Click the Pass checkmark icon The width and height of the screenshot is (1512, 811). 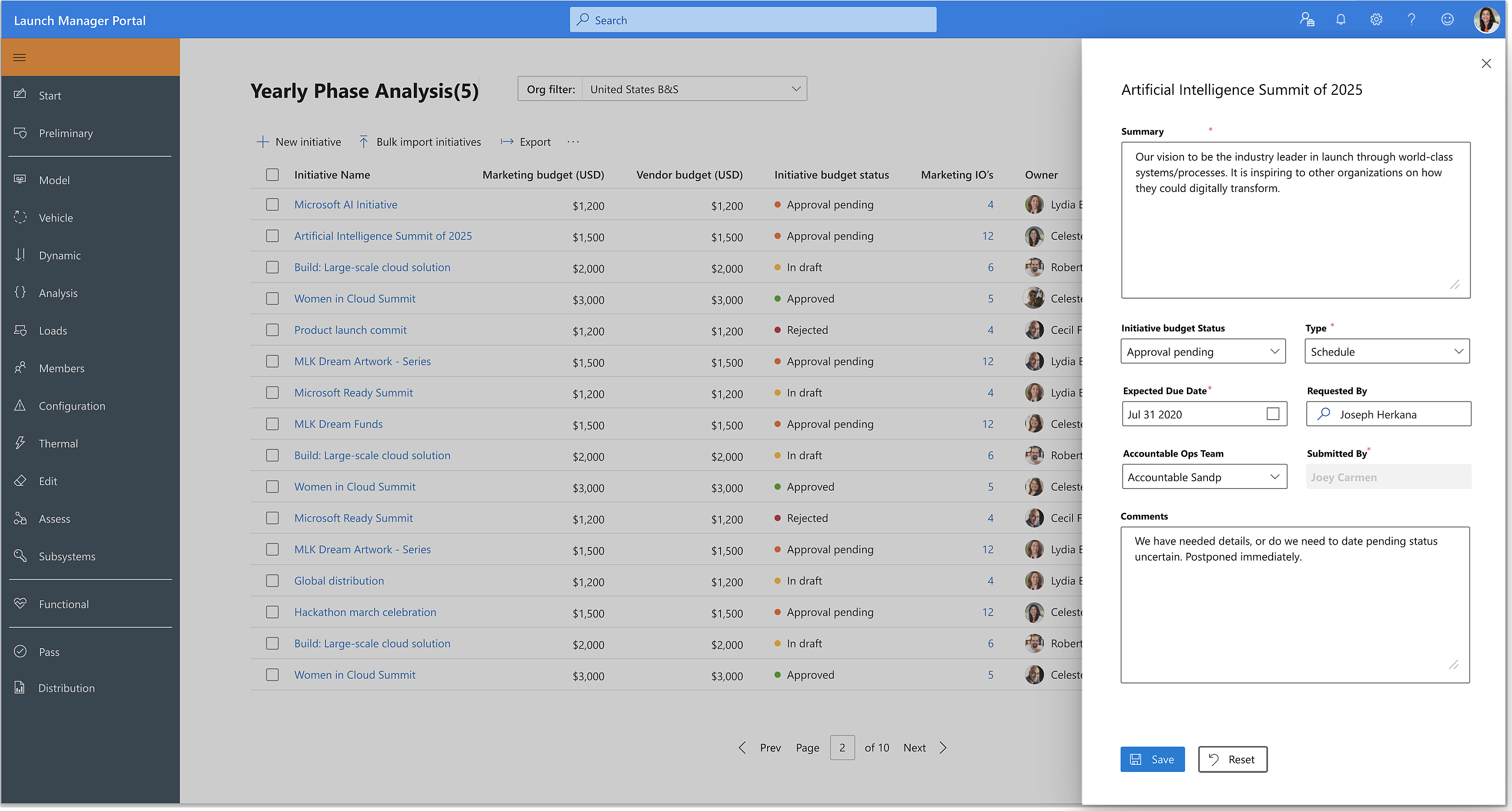[x=20, y=651]
